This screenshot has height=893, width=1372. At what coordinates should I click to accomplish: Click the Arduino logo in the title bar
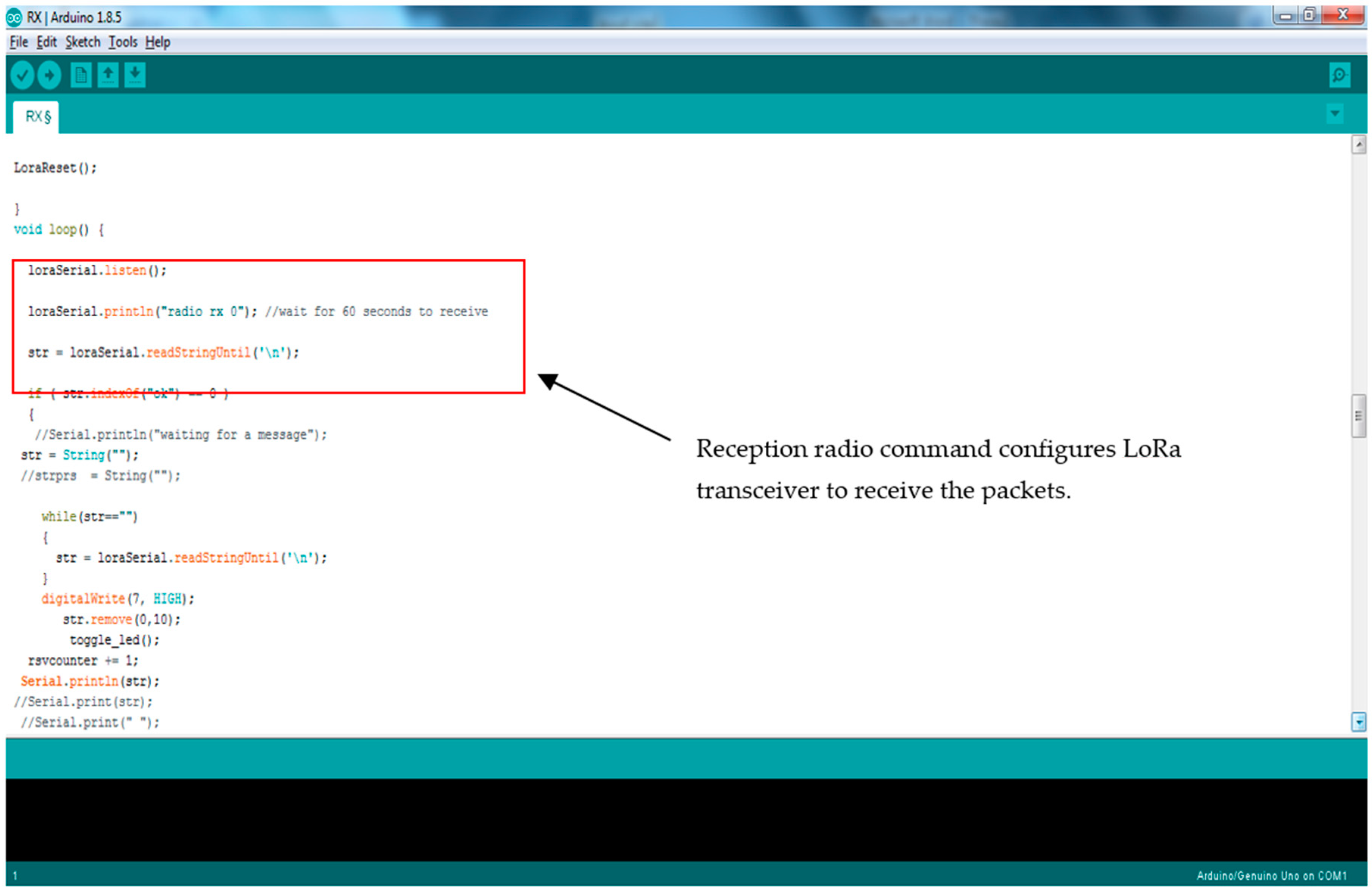[x=14, y=17]
